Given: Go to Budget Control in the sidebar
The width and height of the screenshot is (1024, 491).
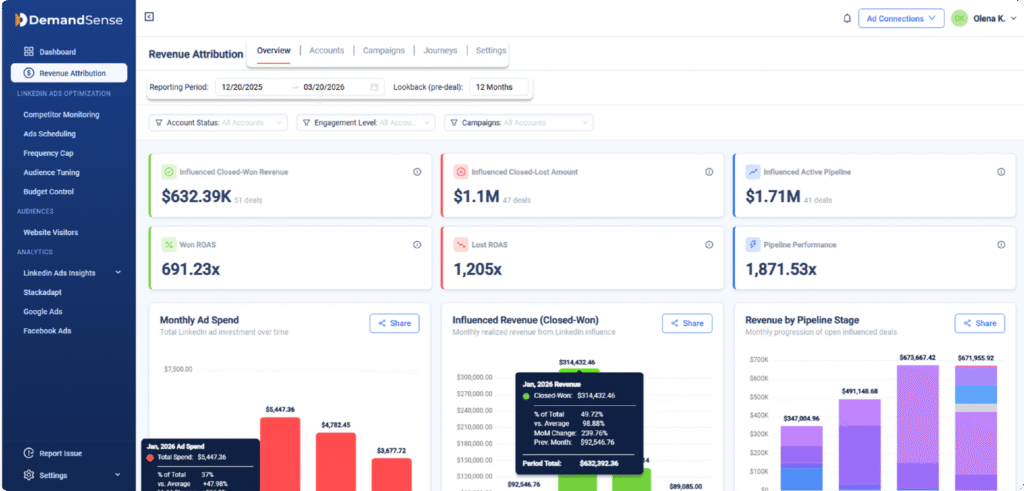Looking at the screenshot, I should 48,192.
